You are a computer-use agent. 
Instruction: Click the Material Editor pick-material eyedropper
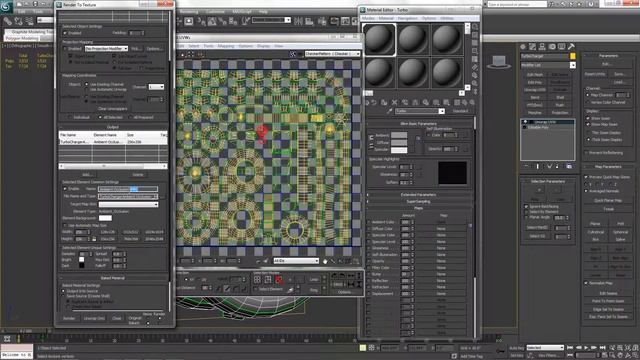click(x=389, y=111)
